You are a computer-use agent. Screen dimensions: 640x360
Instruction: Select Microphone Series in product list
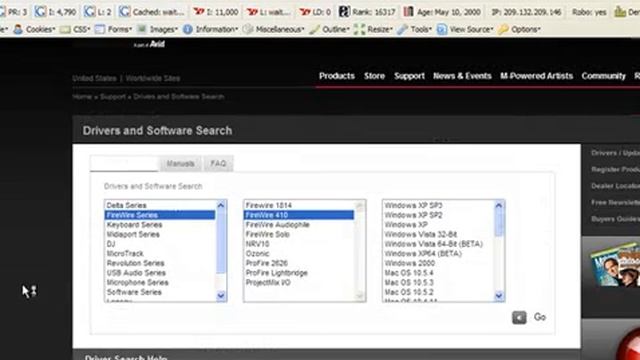(160, 282)
